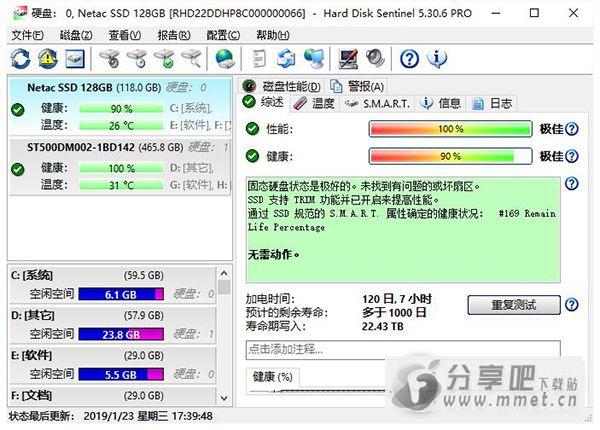600x430 pixels.
Task: Click the D: free space 23.8 GB bar
Action: (x=121, y=334)
